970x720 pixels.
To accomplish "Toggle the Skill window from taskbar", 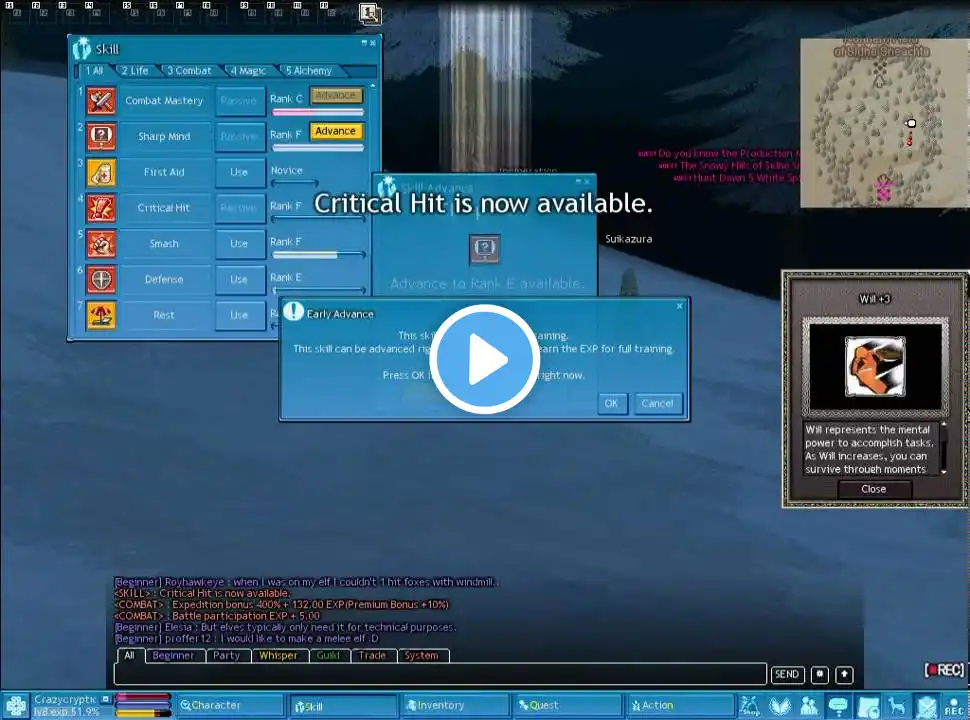I will [343, 706].
